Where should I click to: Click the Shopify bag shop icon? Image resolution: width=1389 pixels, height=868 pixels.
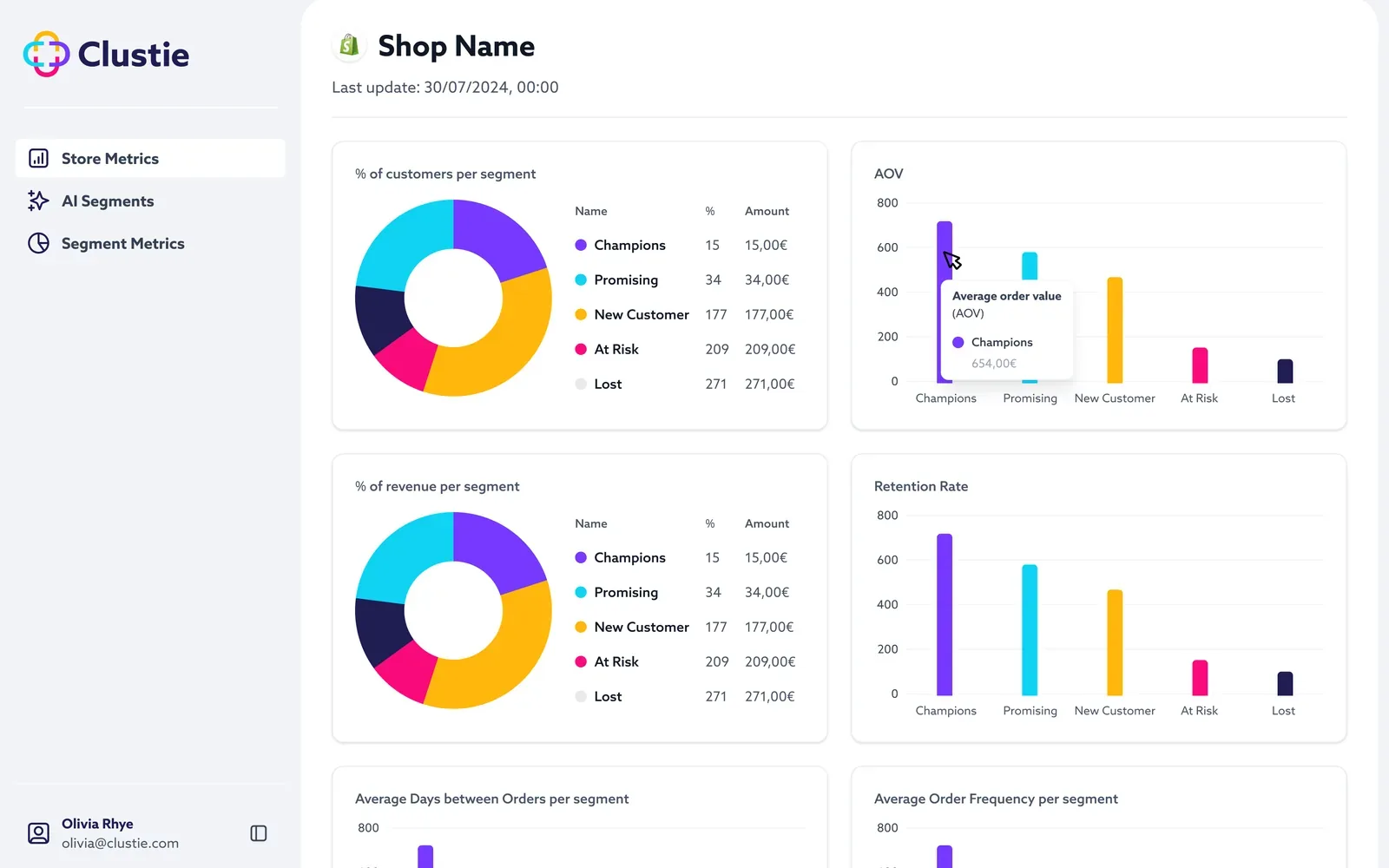349,45
